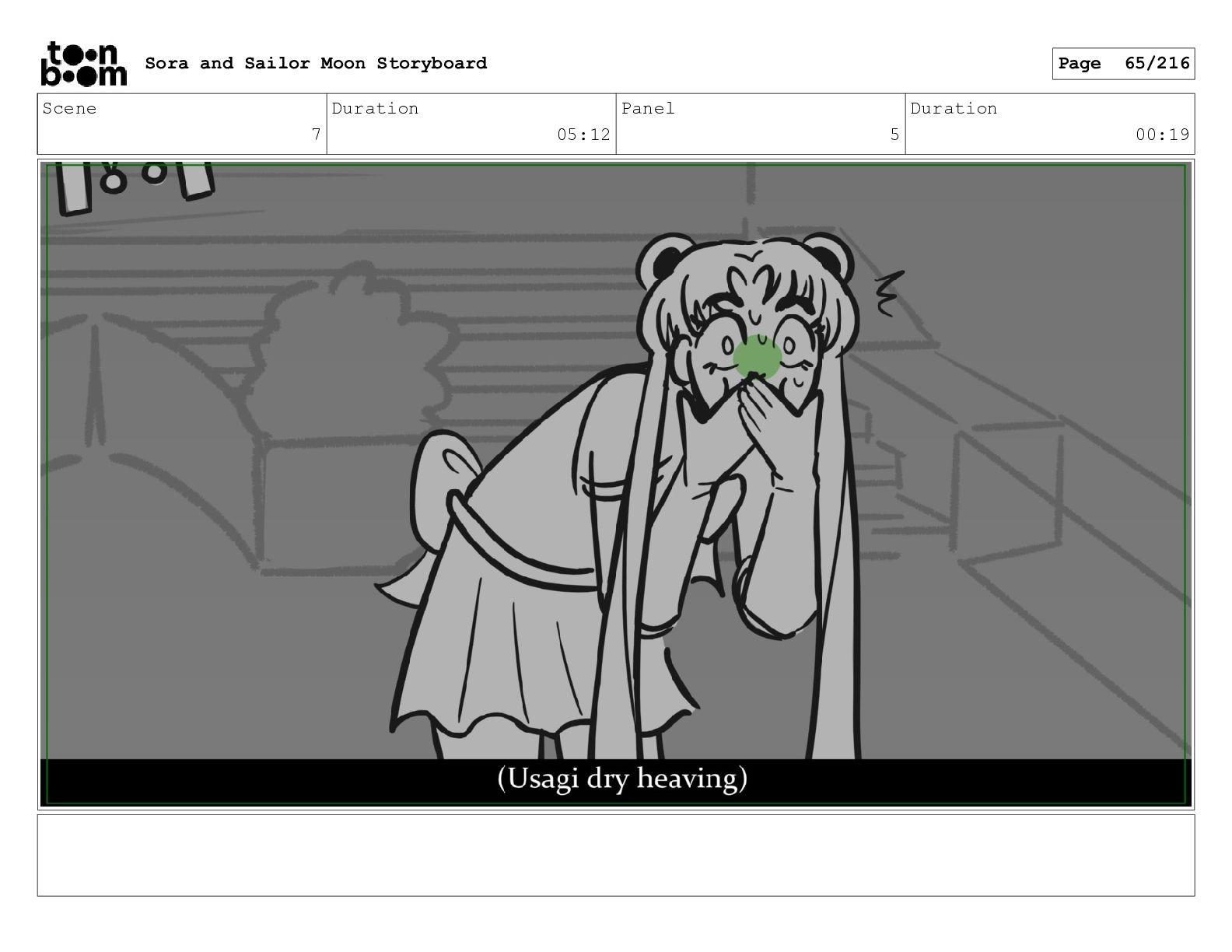Click the "Scene" header label
Viewport: 1232px width, 952px height.
pos(69,108)
